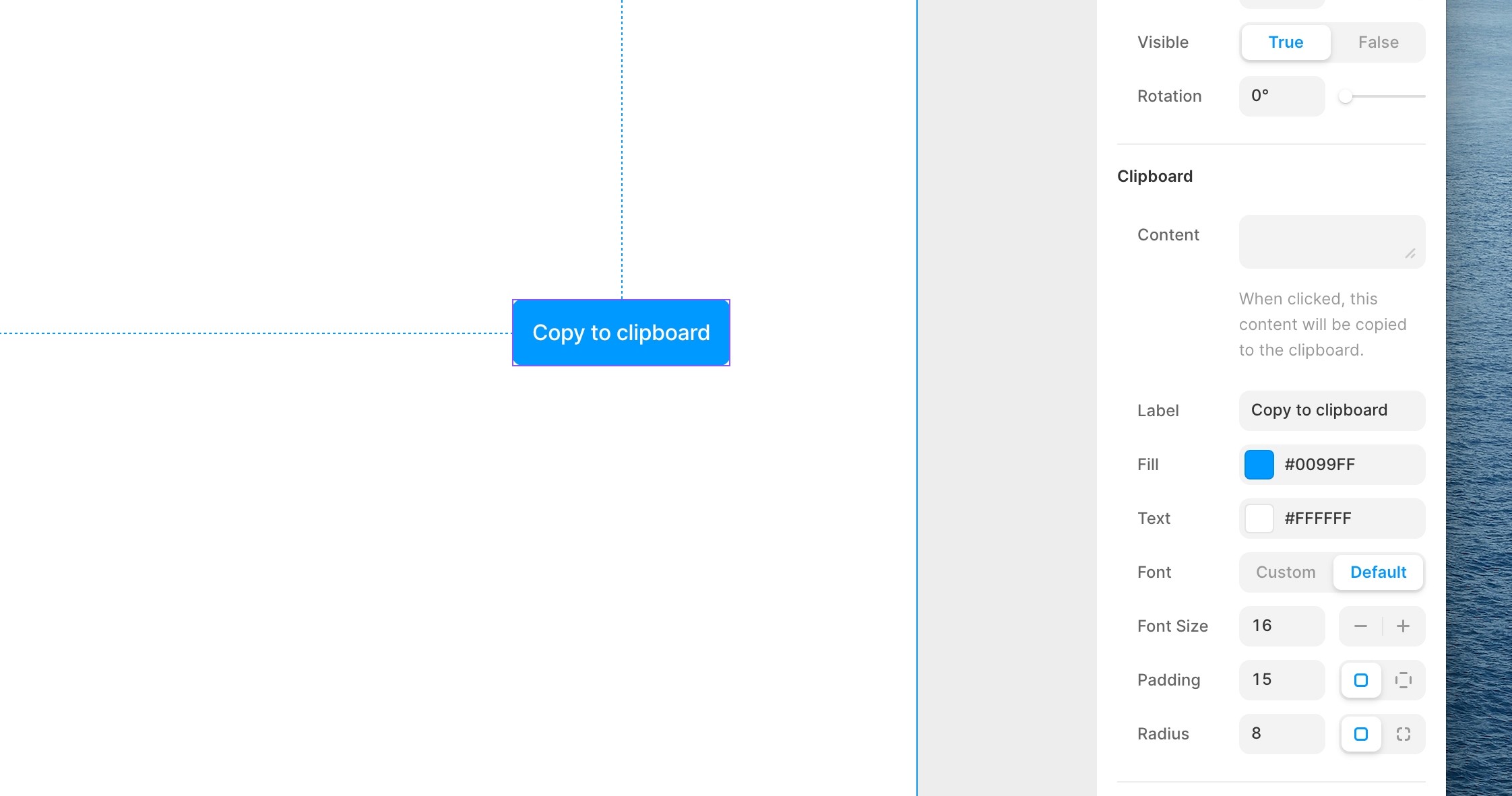
Task: Switch font to Custom
Action: tap(1285, 572)
